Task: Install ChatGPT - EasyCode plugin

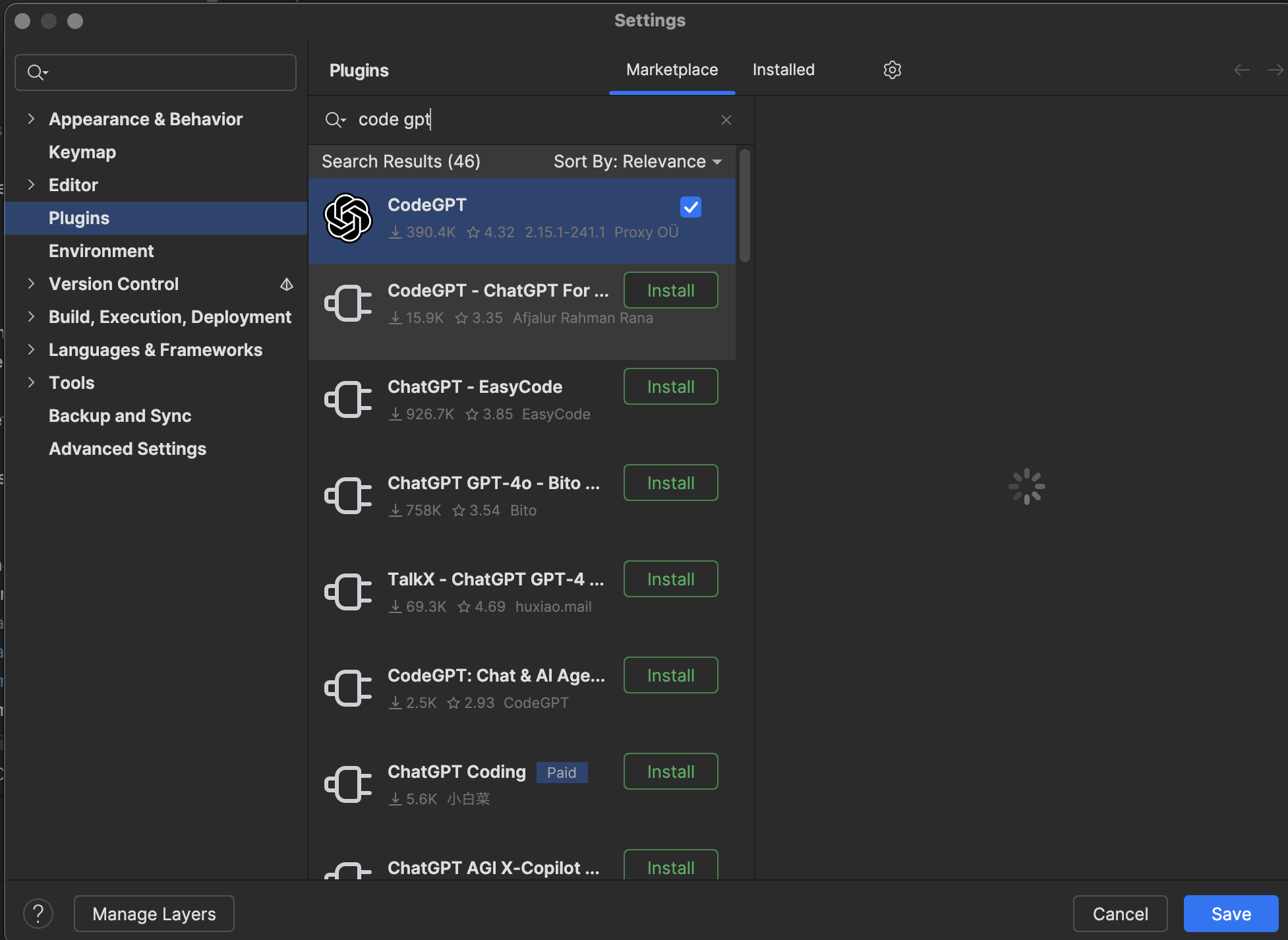Action: 670,386
